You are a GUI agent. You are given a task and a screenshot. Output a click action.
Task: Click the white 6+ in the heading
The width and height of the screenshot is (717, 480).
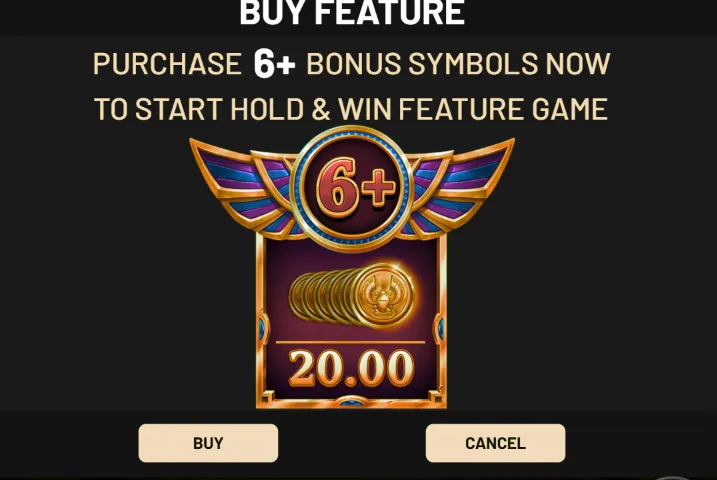(x=274, y=64)
